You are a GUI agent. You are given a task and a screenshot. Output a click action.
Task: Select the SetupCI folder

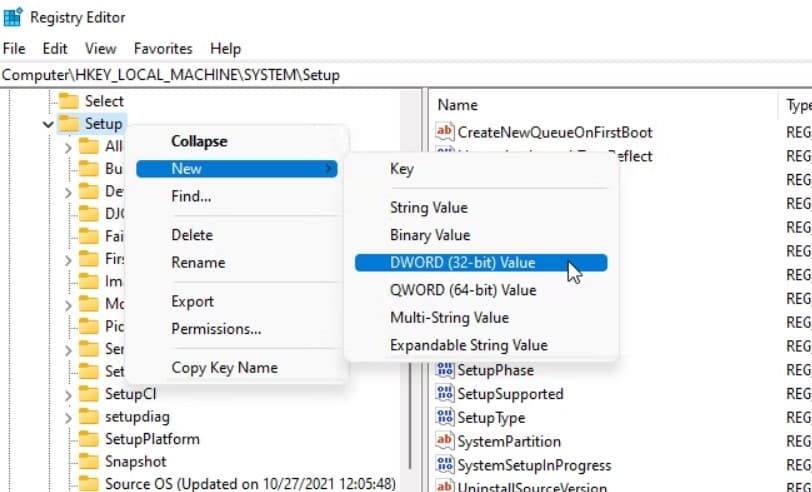tap(130, 394)
